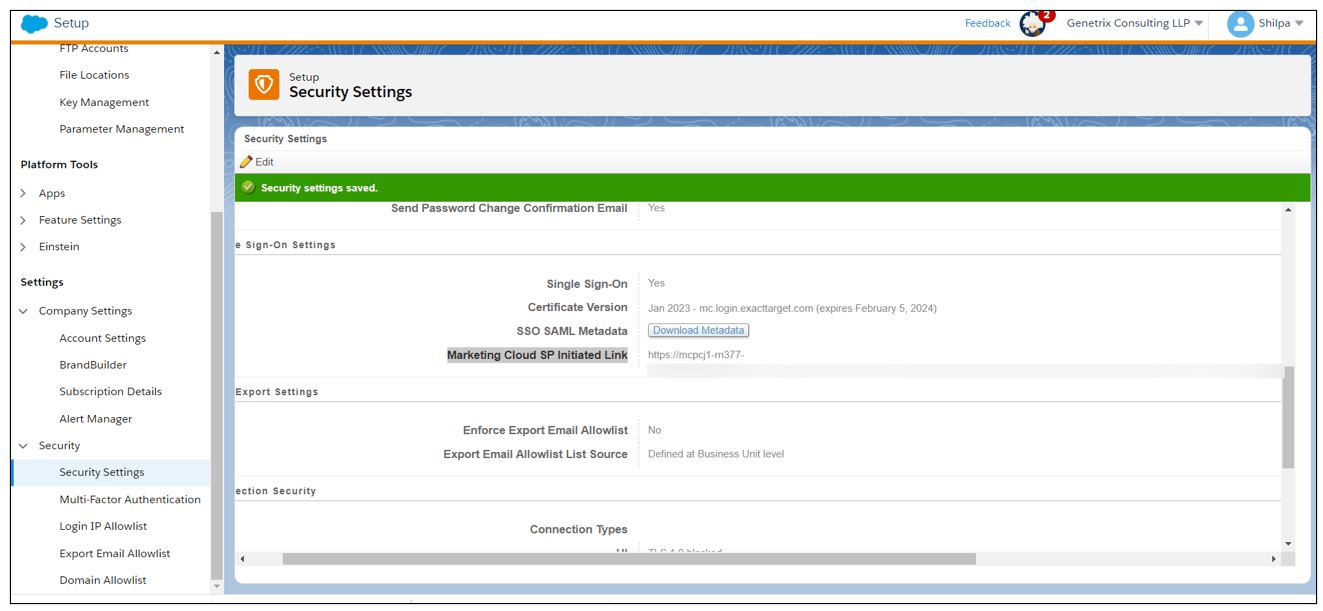The width and height of the screenshot is (1323, 611).
Task: Select Multi-Factor Authentication in sidebar
Action: click(x=130, y=499)
